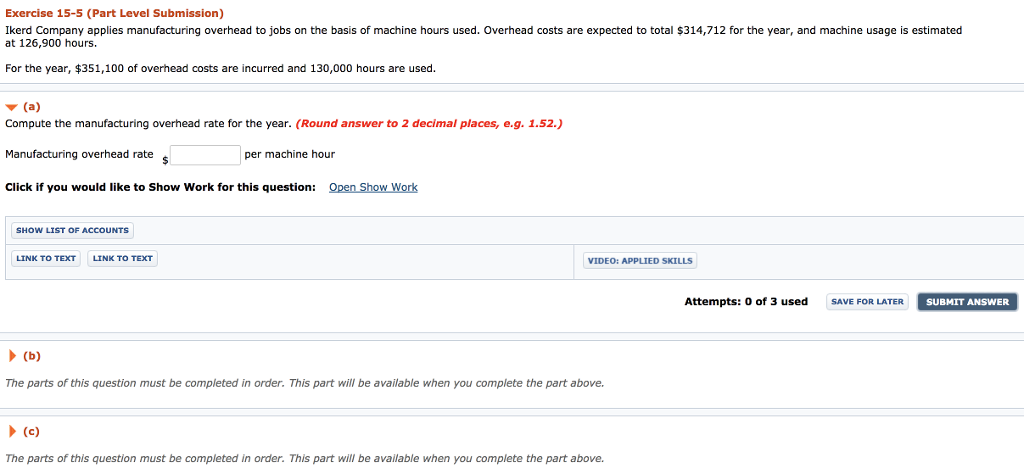The image size is (1024, 474).
Task: Click the Exercise 15-5 heading text
Action: (x=114, y=13)
